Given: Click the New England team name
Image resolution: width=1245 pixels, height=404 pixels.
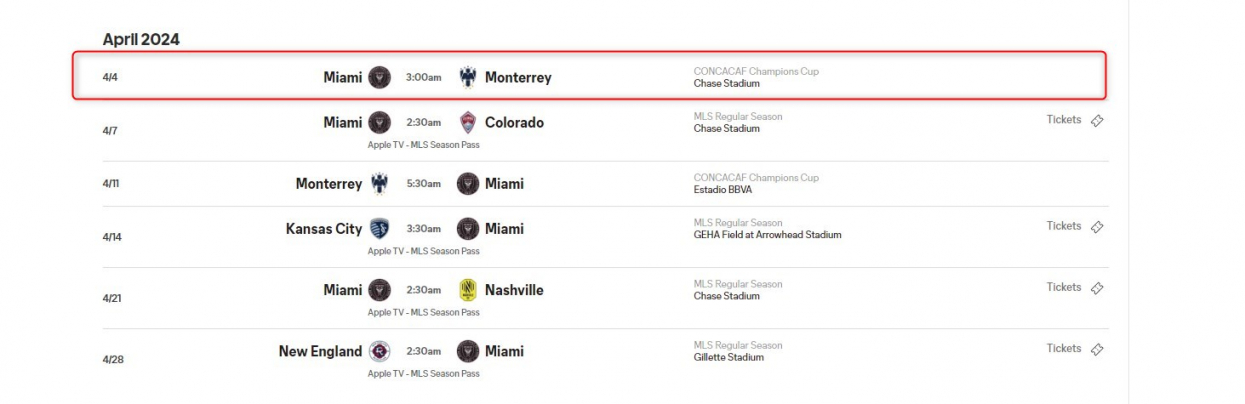Looking at the screenshot, I should (320, 351).
